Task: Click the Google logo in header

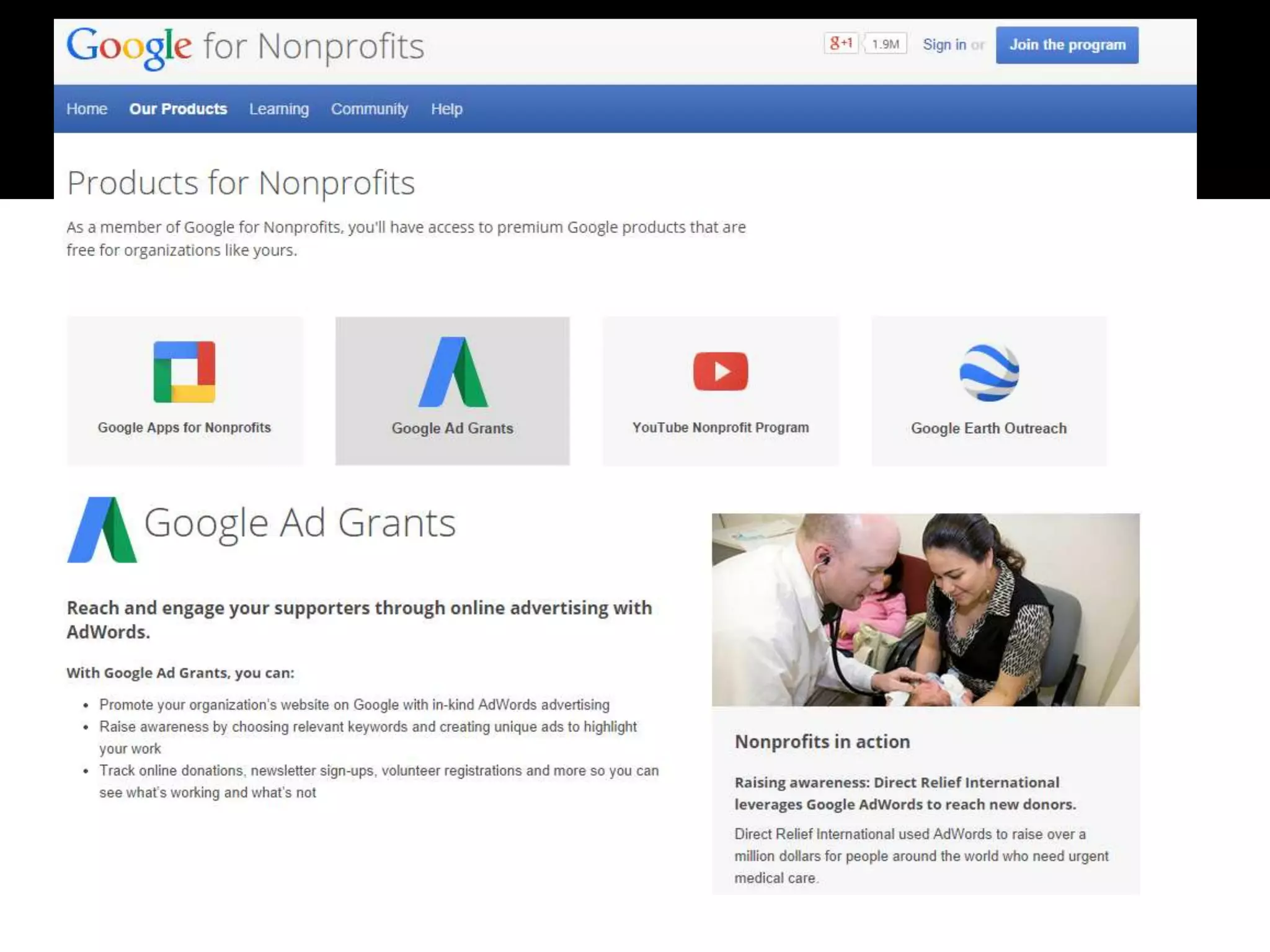Action: (129, 46)
